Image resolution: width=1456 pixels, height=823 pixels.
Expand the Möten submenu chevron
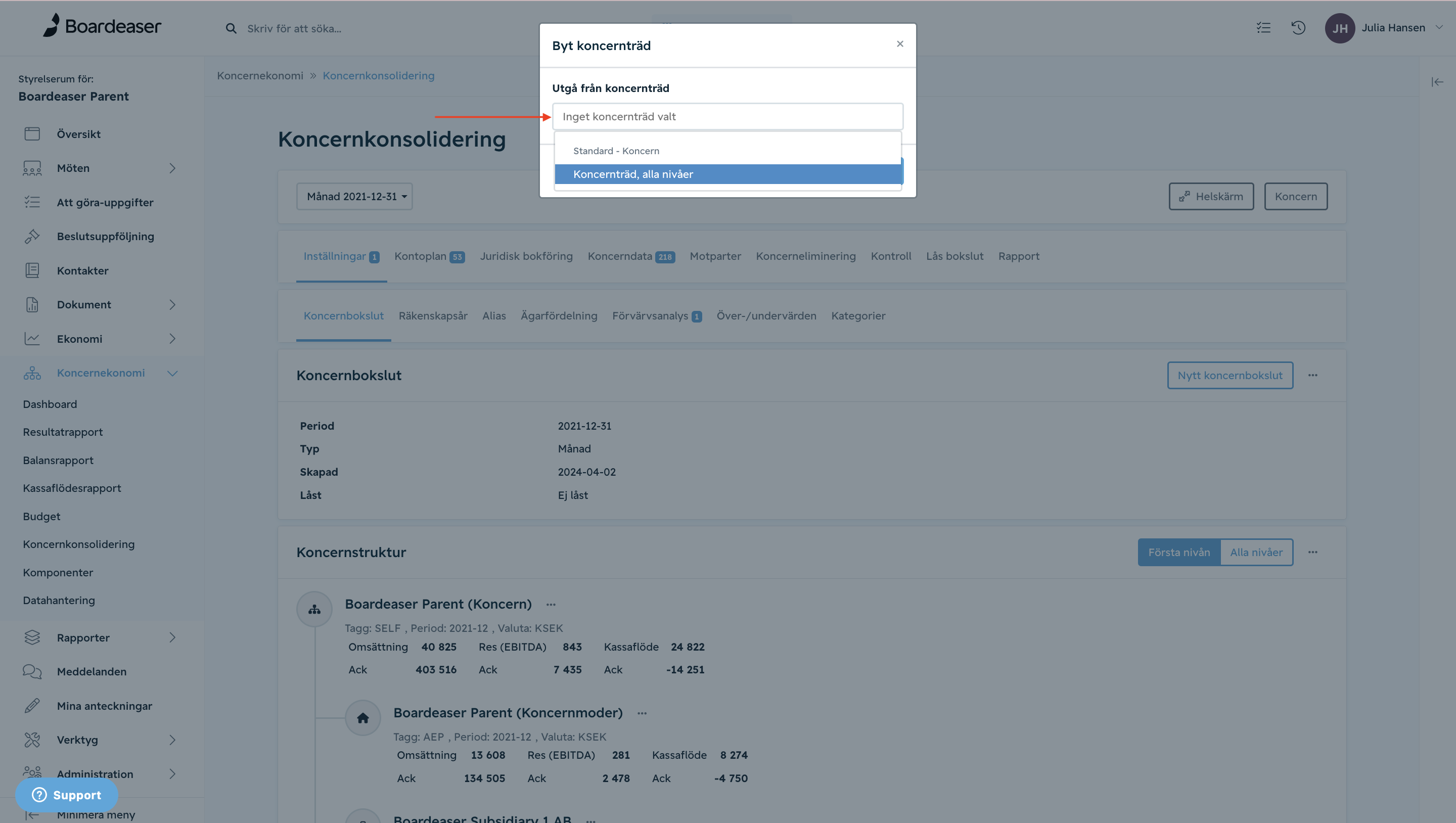pos(172,168)
